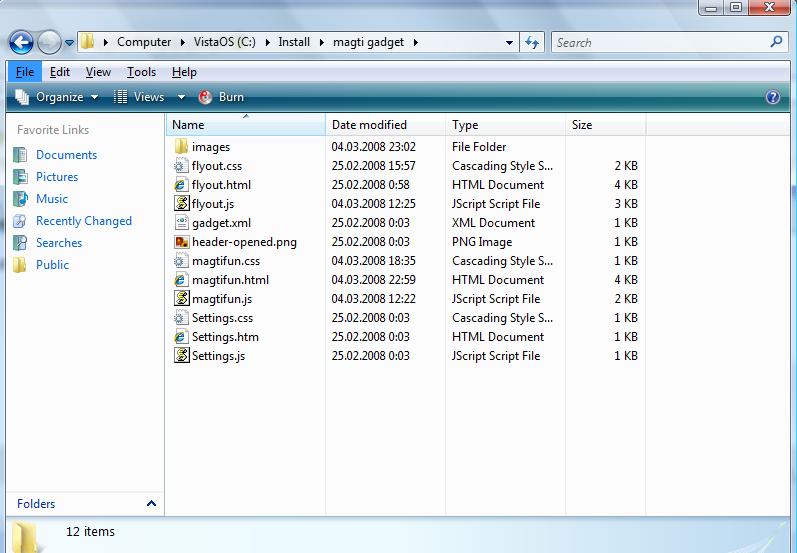Image resolution: width=797 pixels, height=553 pixels.
Task: Select the flyout.js script icon
Action: pos(181,204)
